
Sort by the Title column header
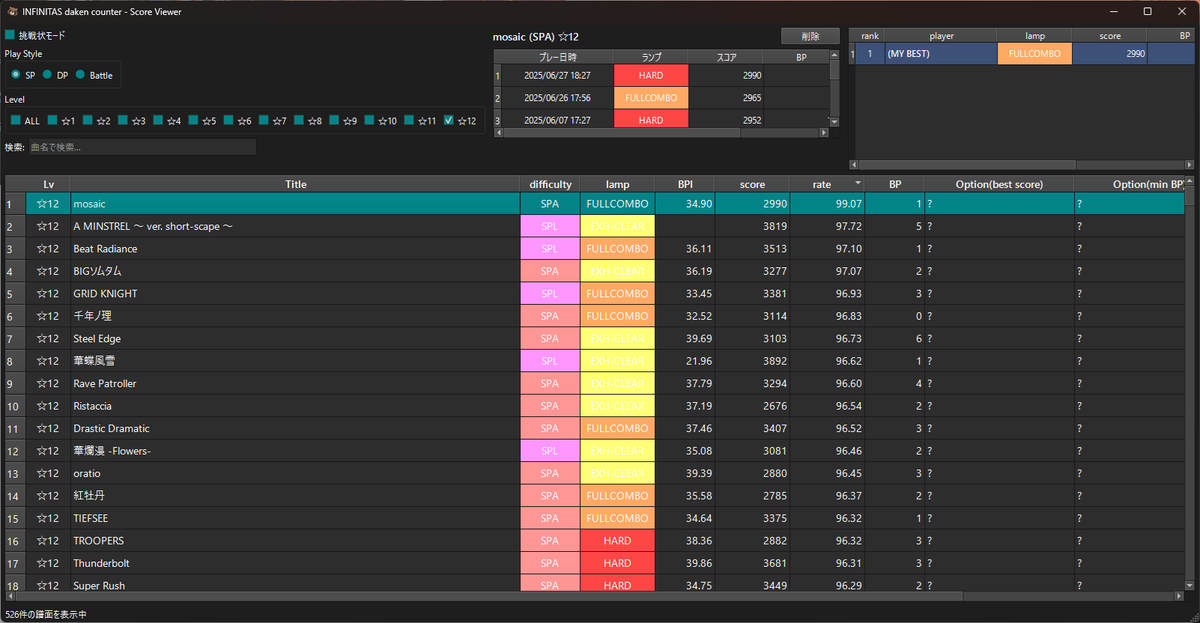tap(295, 184)
